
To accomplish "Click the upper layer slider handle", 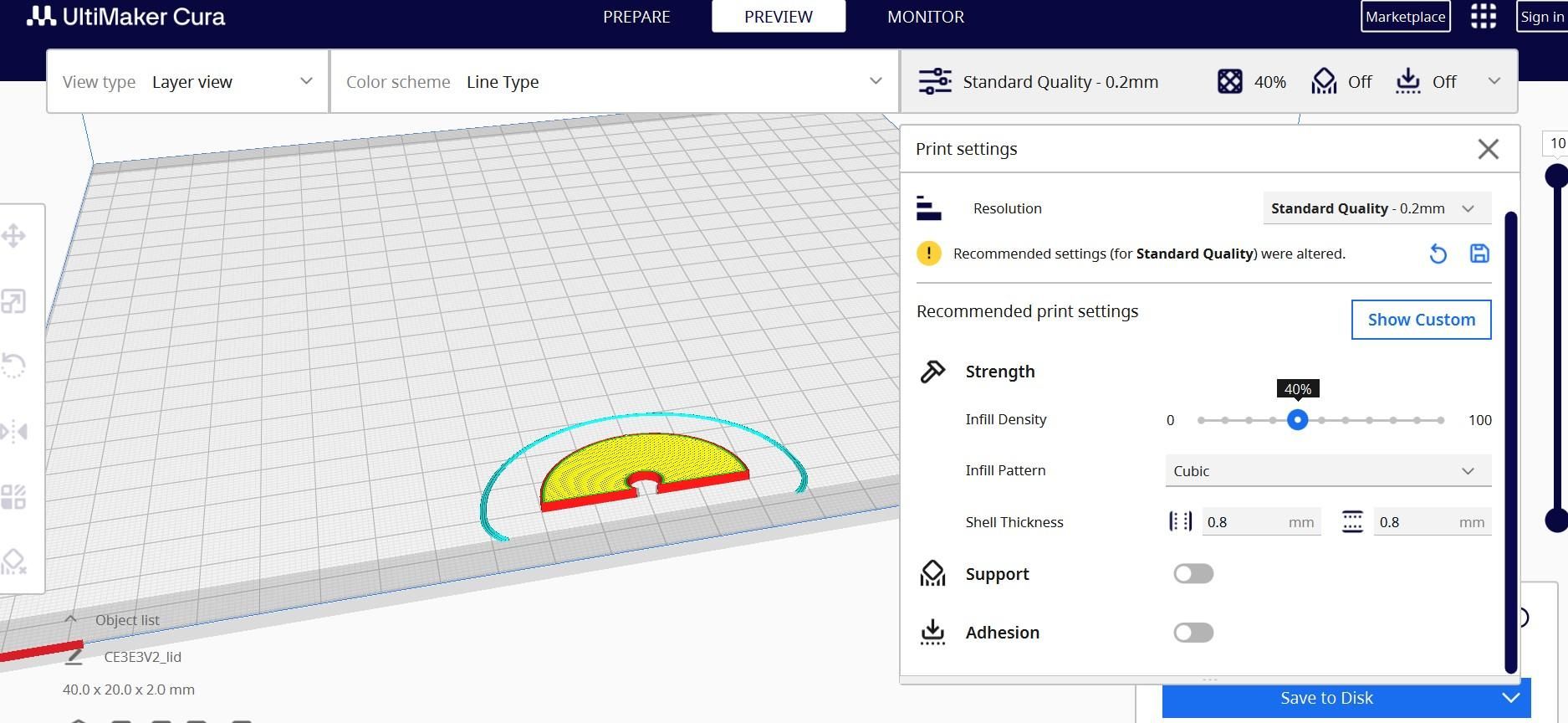I will coord(1556,176).
